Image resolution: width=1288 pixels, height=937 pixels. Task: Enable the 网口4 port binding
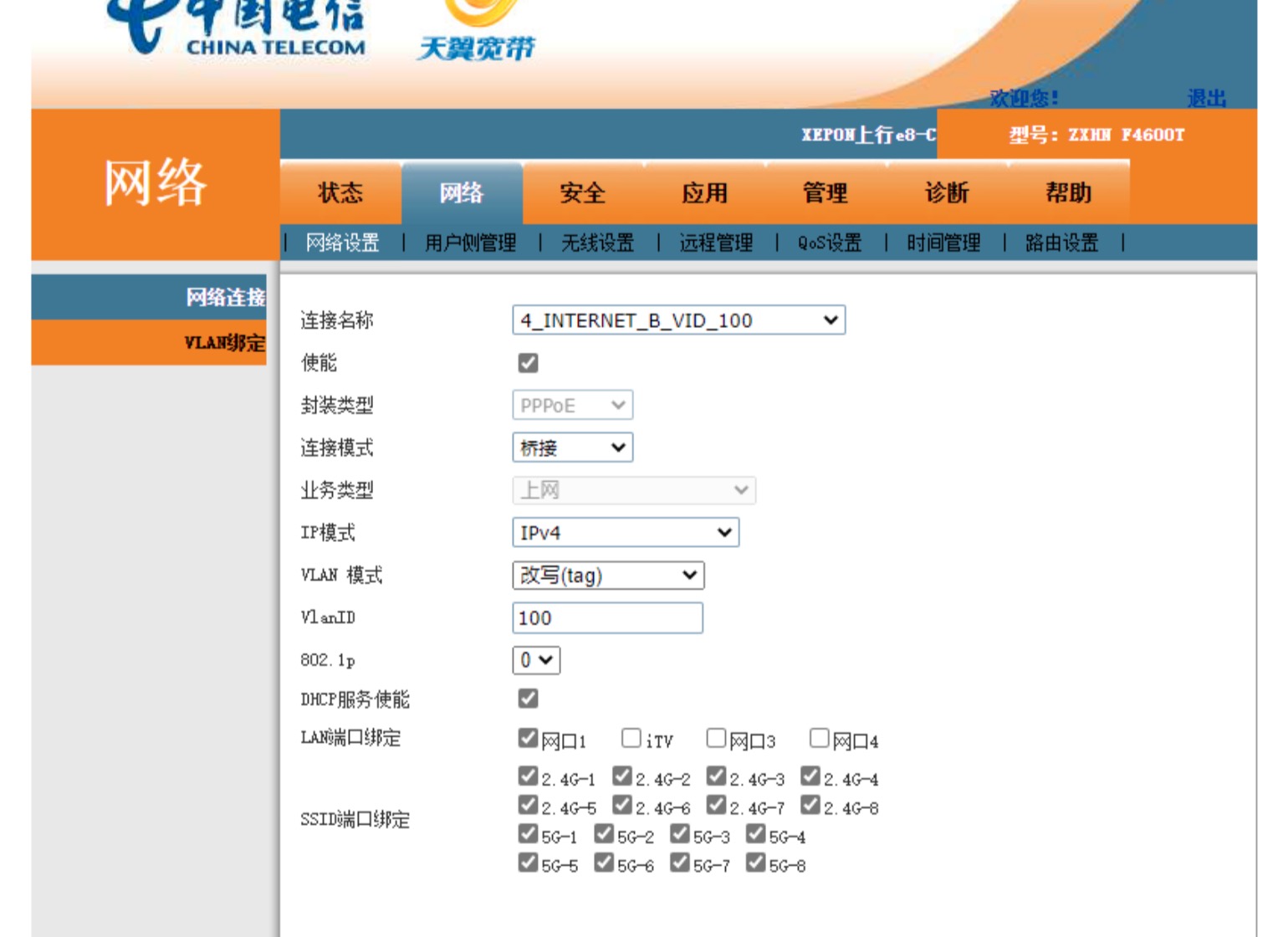(x=817, y=737)
